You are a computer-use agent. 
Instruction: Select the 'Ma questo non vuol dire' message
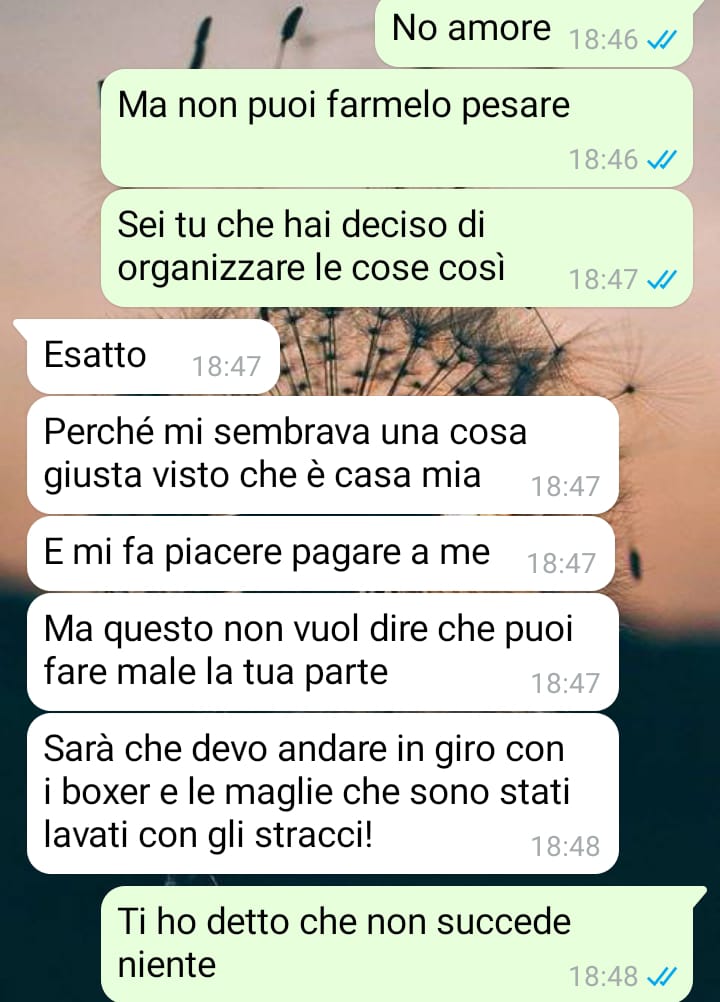coord(323,651)
